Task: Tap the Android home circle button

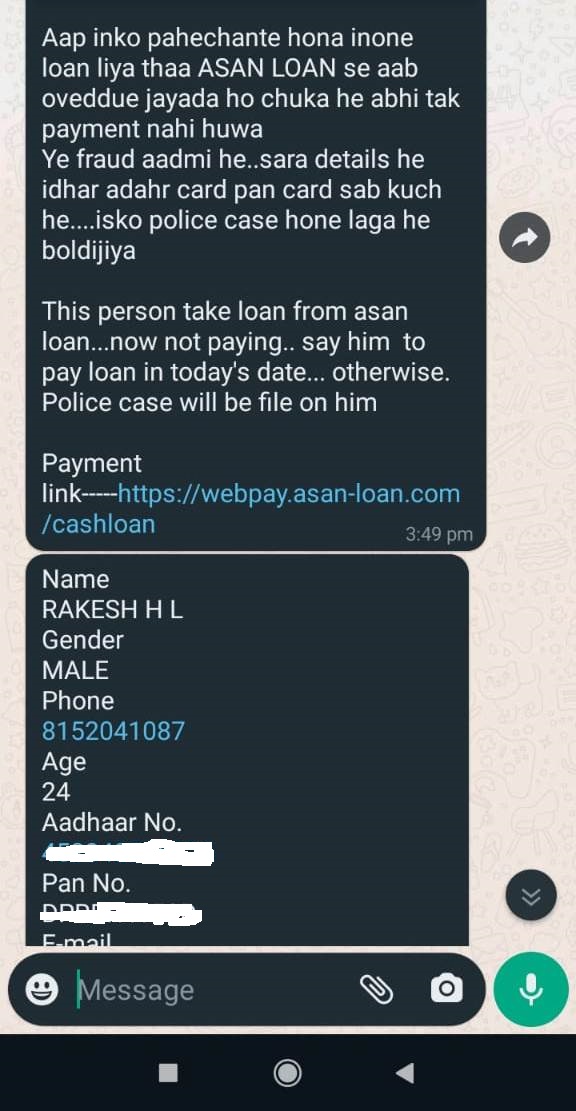Action: pos(287,1073)
